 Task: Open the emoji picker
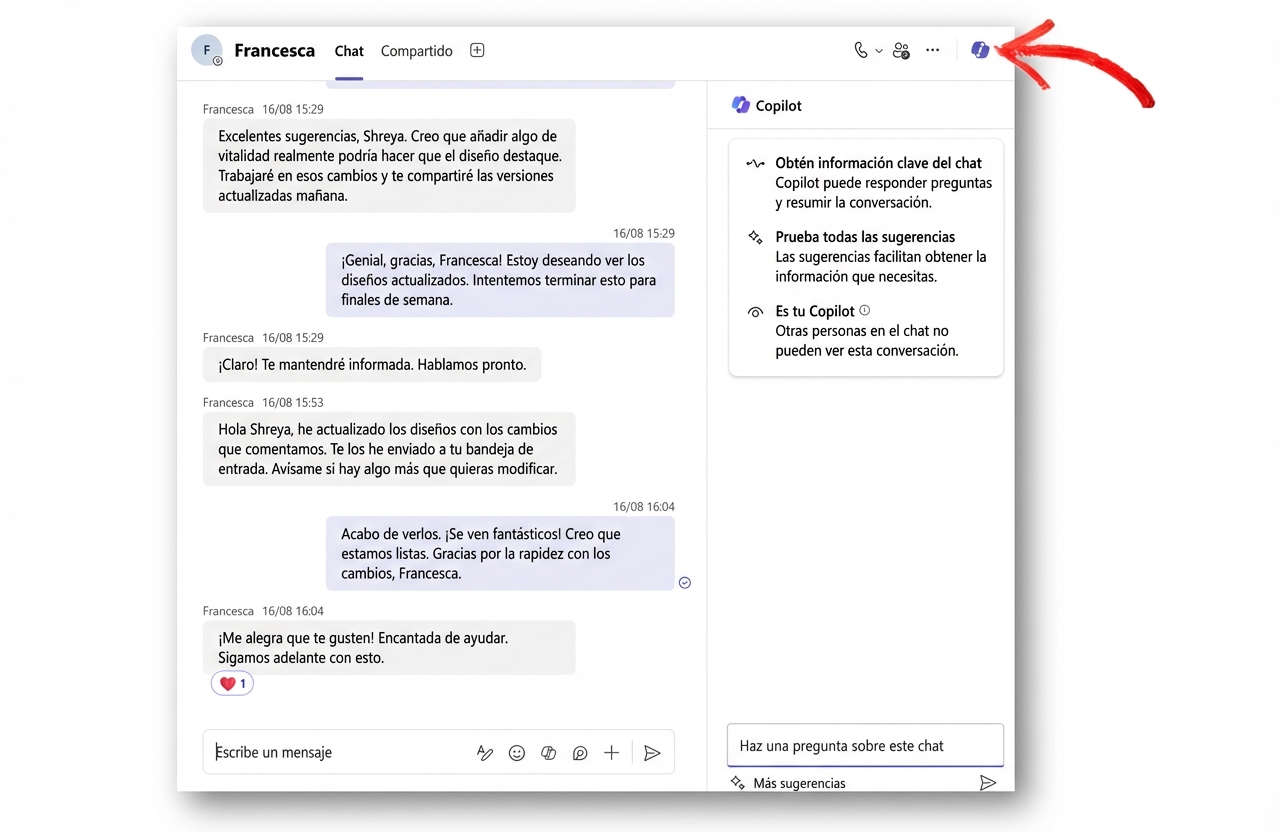[516, 752]
